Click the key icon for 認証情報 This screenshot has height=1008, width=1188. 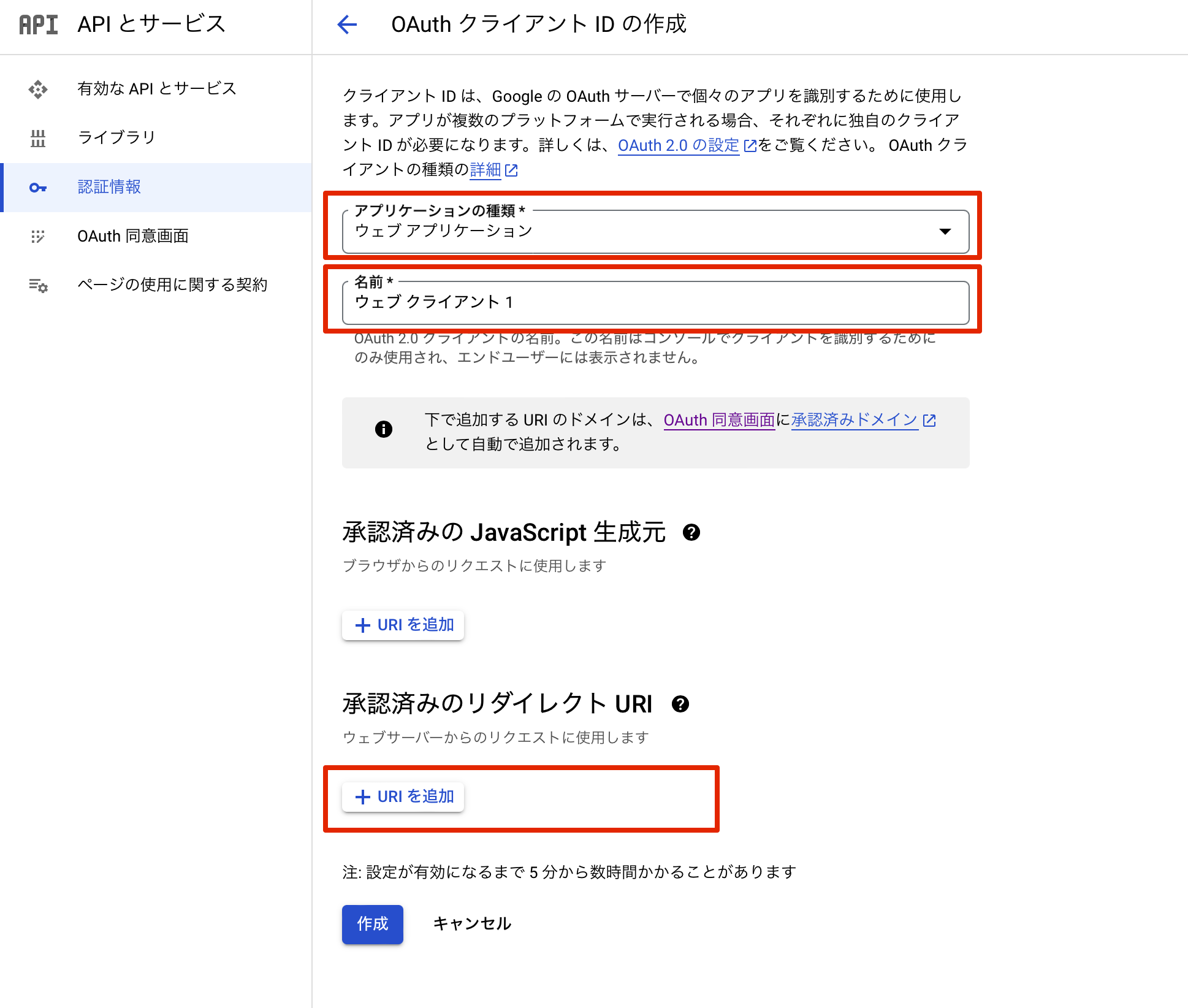point(38,188)
